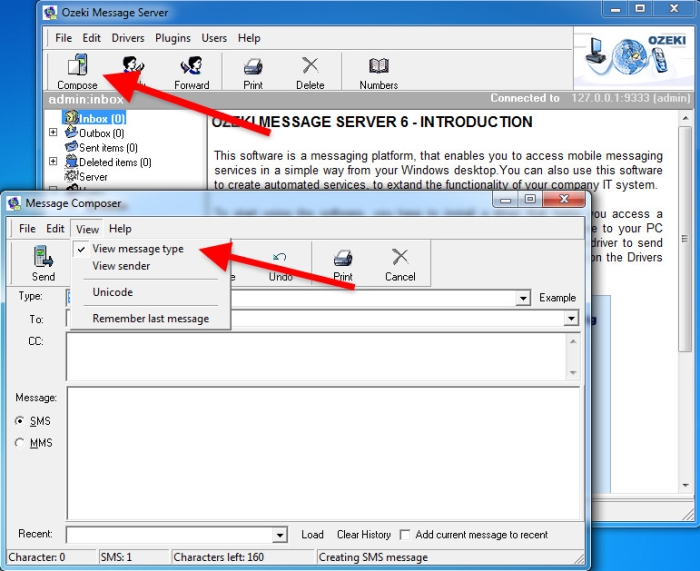
Task: Click CC field scroll up arrow
Action: pyautogui.click(x=573, y=341)
